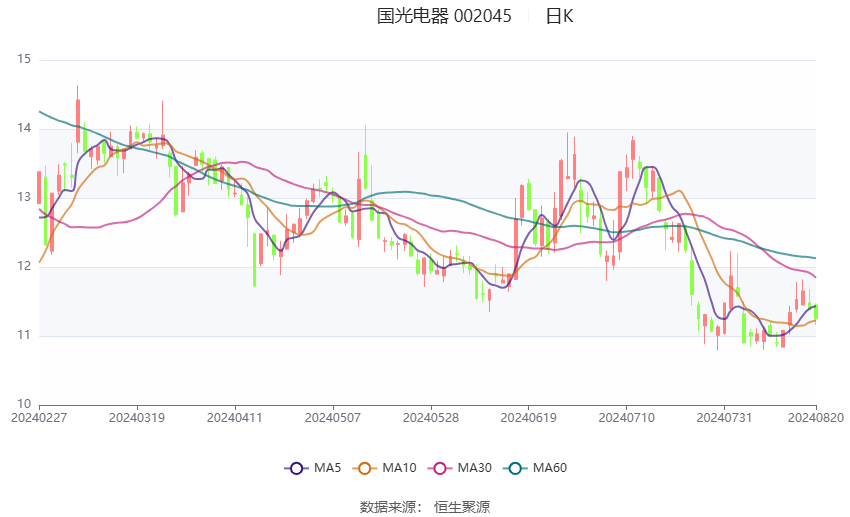Click the 13 price axis label
850x517 pixels.
(x=24, y=197)
